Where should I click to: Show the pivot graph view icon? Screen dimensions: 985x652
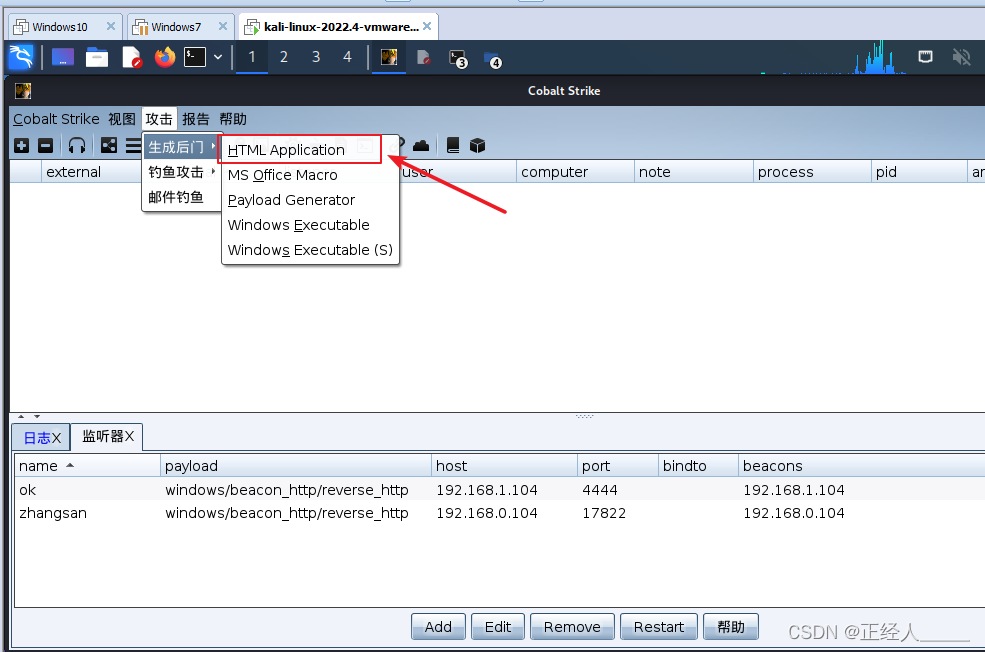tap(109, 146)
